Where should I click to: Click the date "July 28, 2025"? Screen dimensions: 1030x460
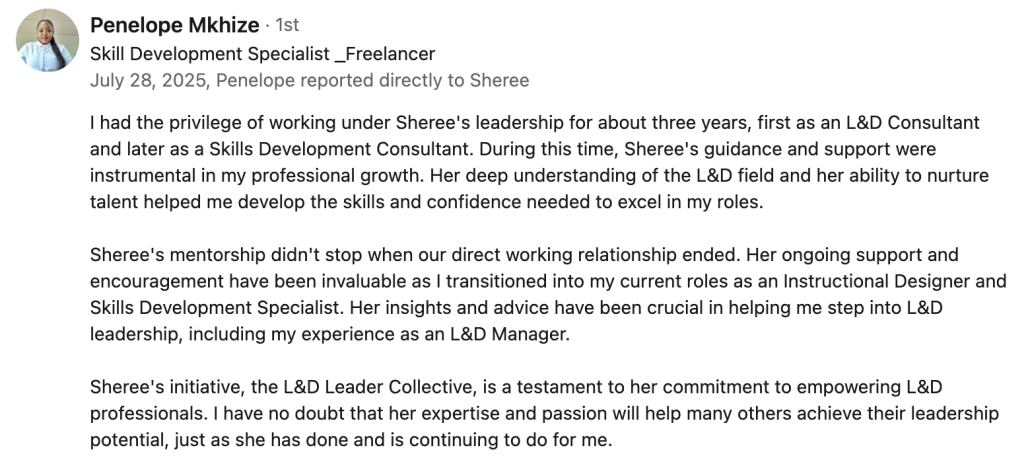click(148, 80)
